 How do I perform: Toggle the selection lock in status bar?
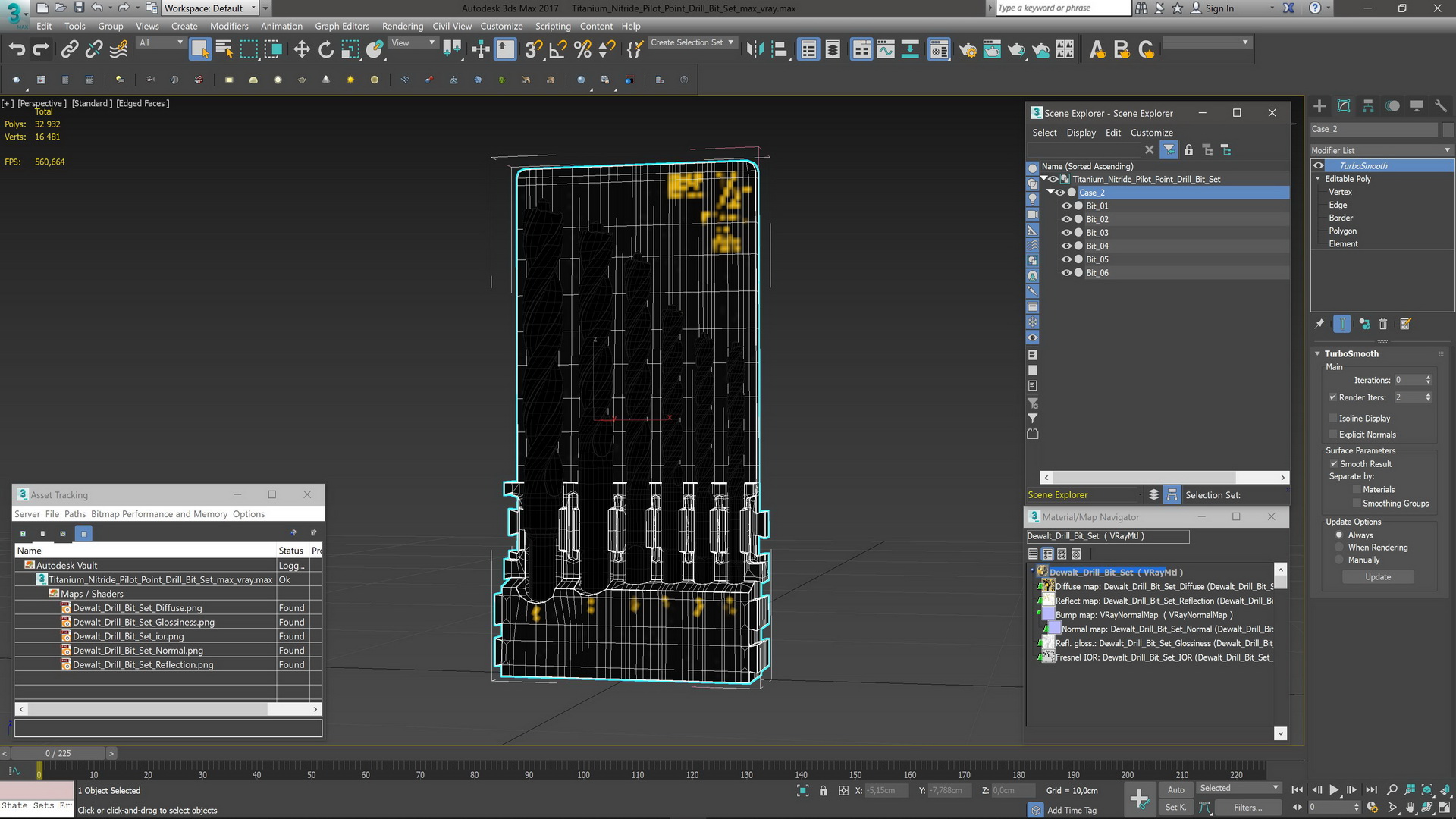coord(824,791)
